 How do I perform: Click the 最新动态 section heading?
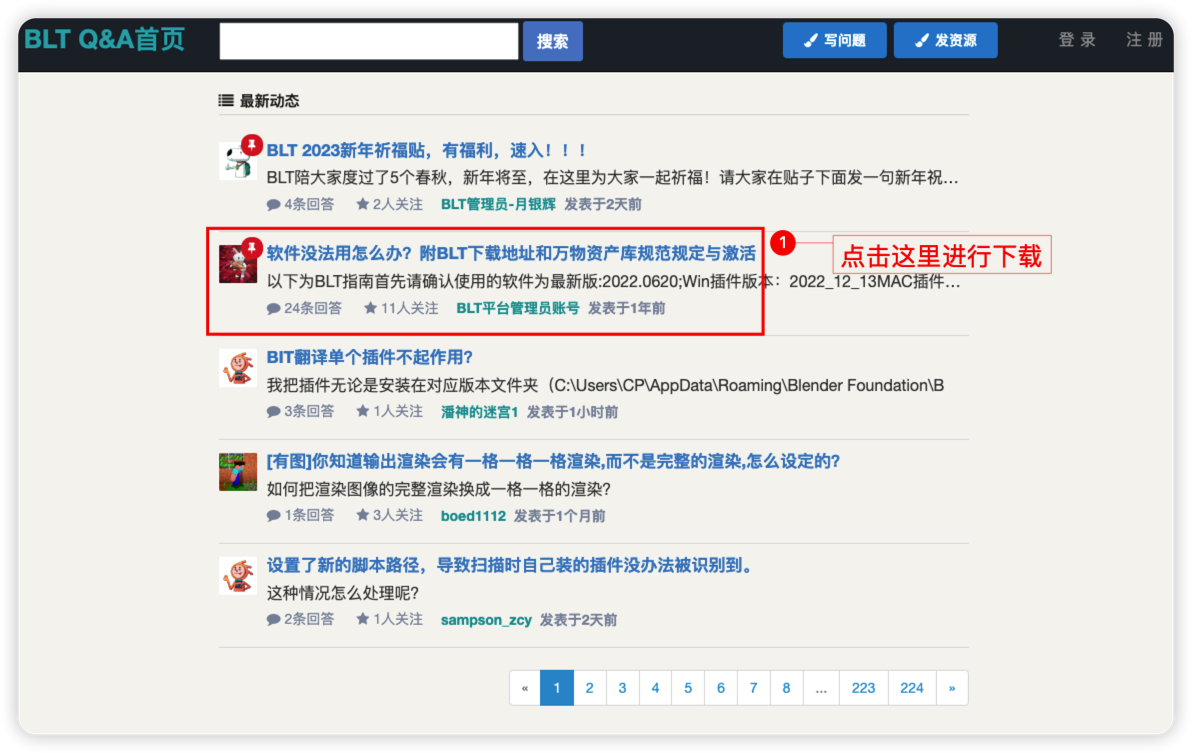coord(270,100)
